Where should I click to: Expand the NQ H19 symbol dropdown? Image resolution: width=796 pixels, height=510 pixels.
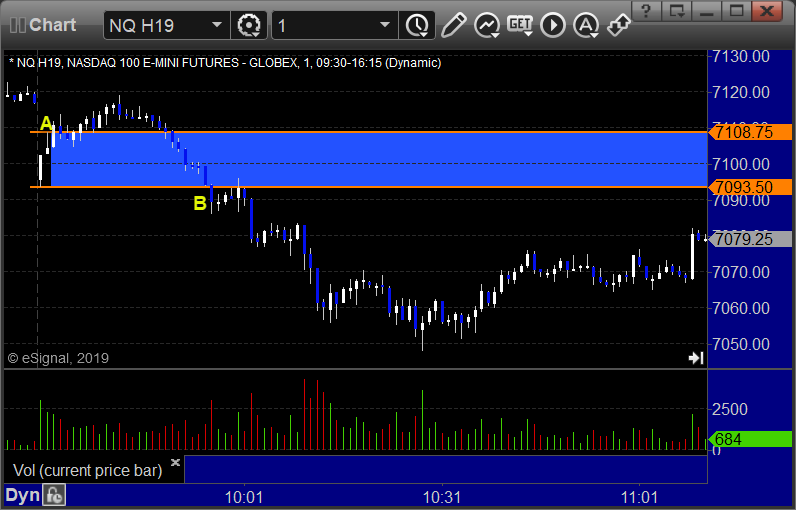point(217,25)
